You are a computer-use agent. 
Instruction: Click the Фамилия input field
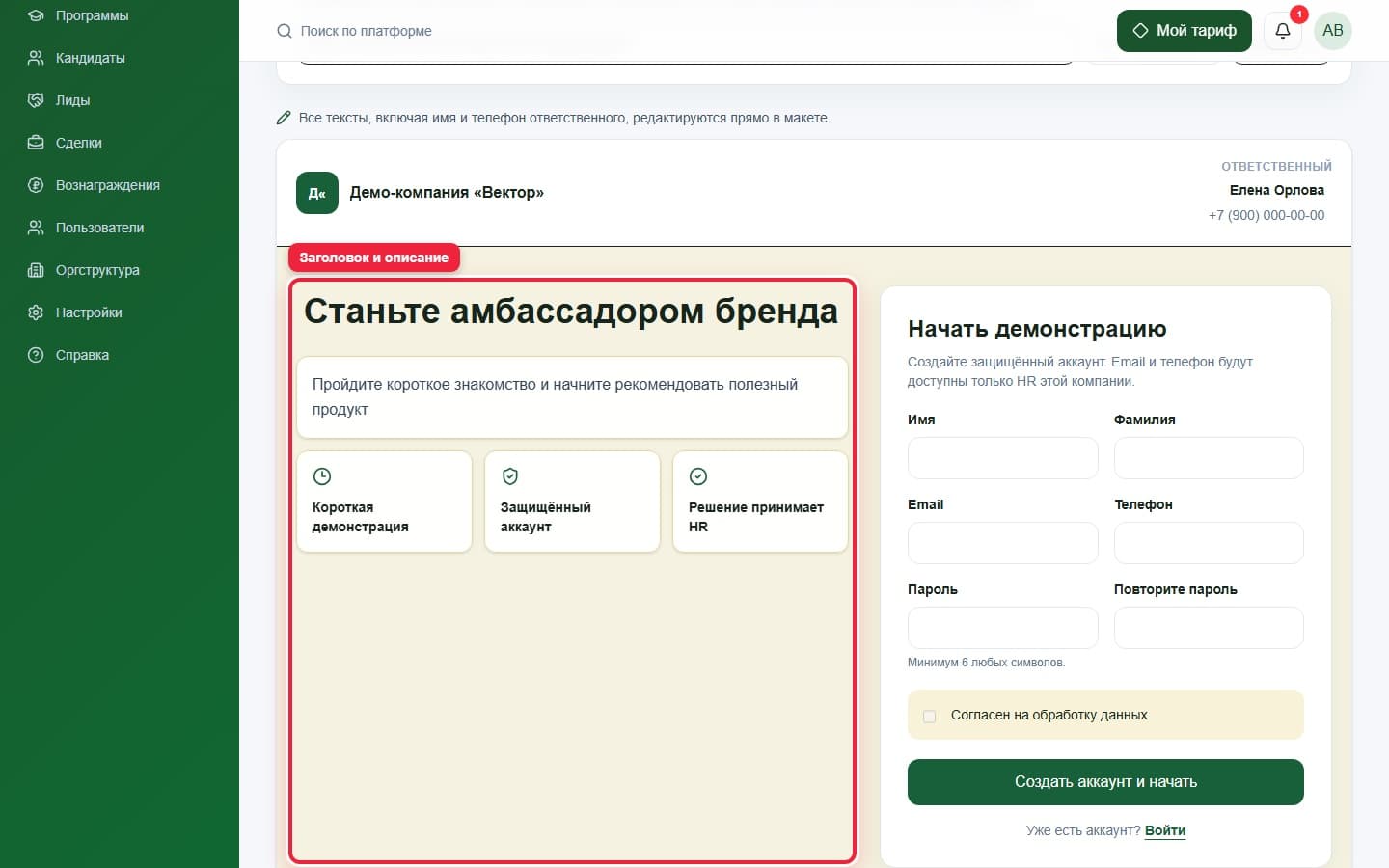1209,458
